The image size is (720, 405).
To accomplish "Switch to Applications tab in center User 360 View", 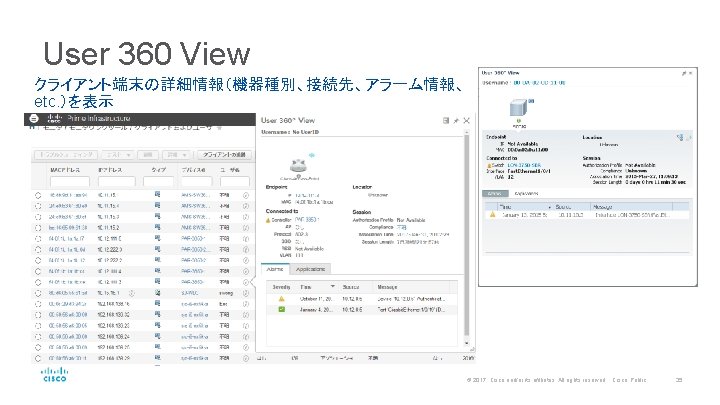I will tap(310, 269).
